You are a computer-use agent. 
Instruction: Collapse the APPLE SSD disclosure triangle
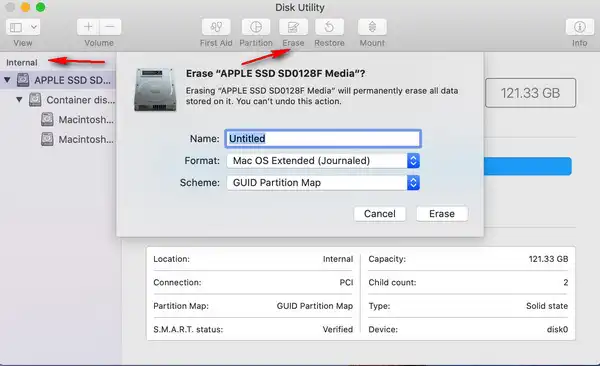point(7,80)
